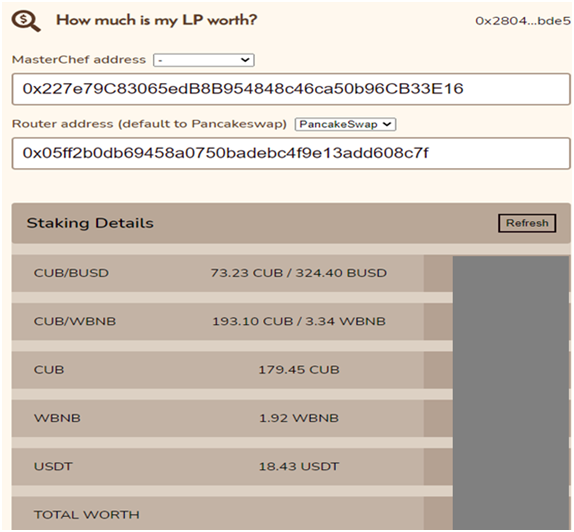Viewport: 574px width, 532px height.
Task: Click the 73.23 CUB / 324.40 BUSD amount
Action: click(299, 273)
